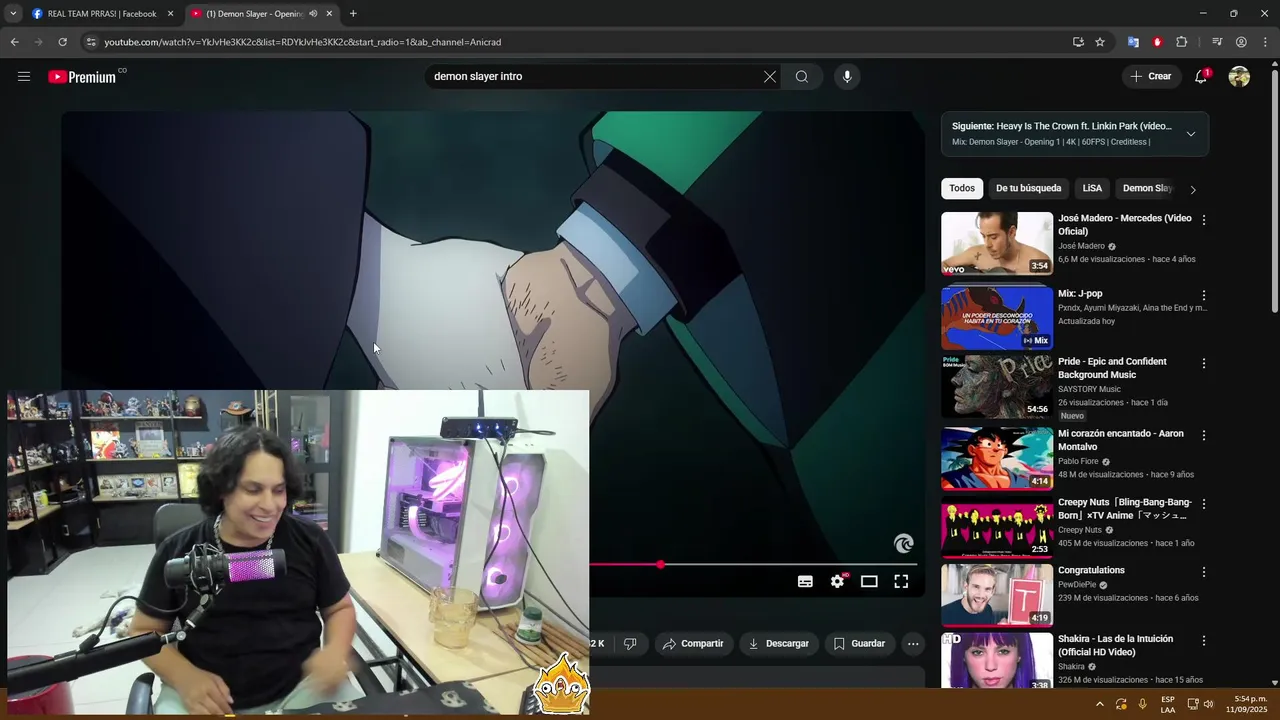Clear the search box with the X
Screen dimensions: 1280x720
[x=770, y=76]
